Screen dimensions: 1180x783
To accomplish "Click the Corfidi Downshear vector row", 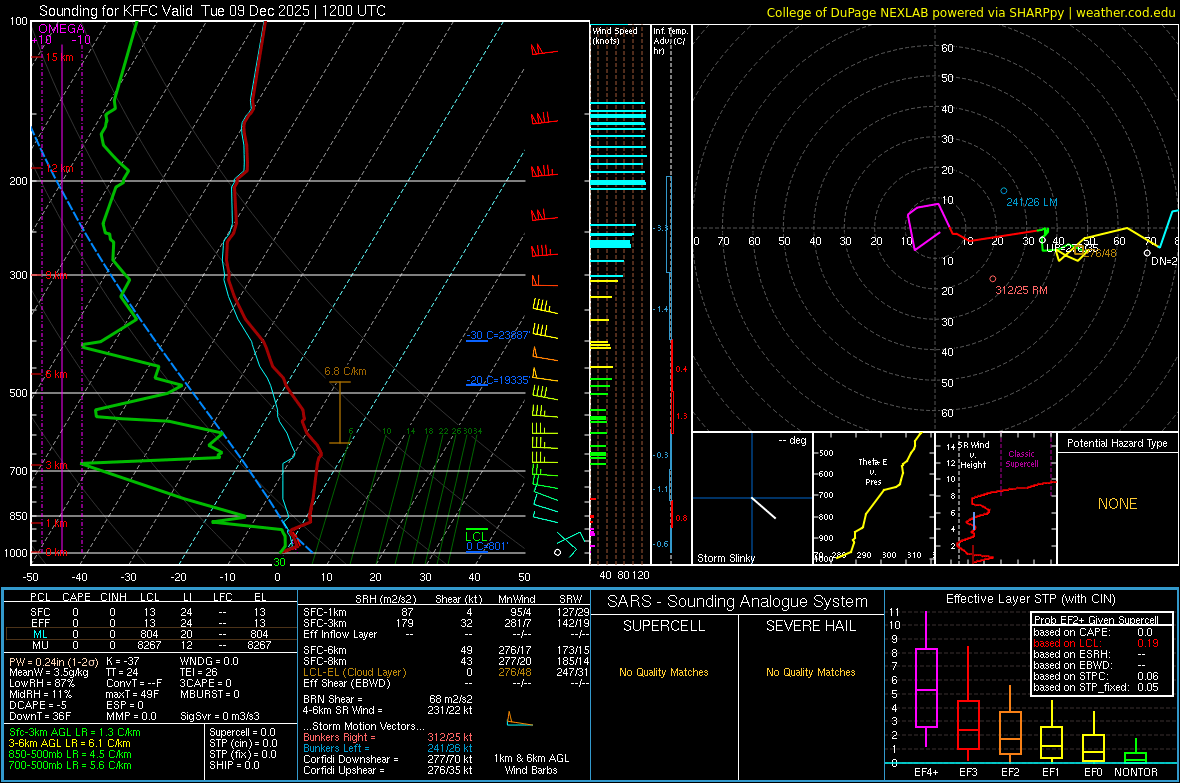I will tap(388, 759).
